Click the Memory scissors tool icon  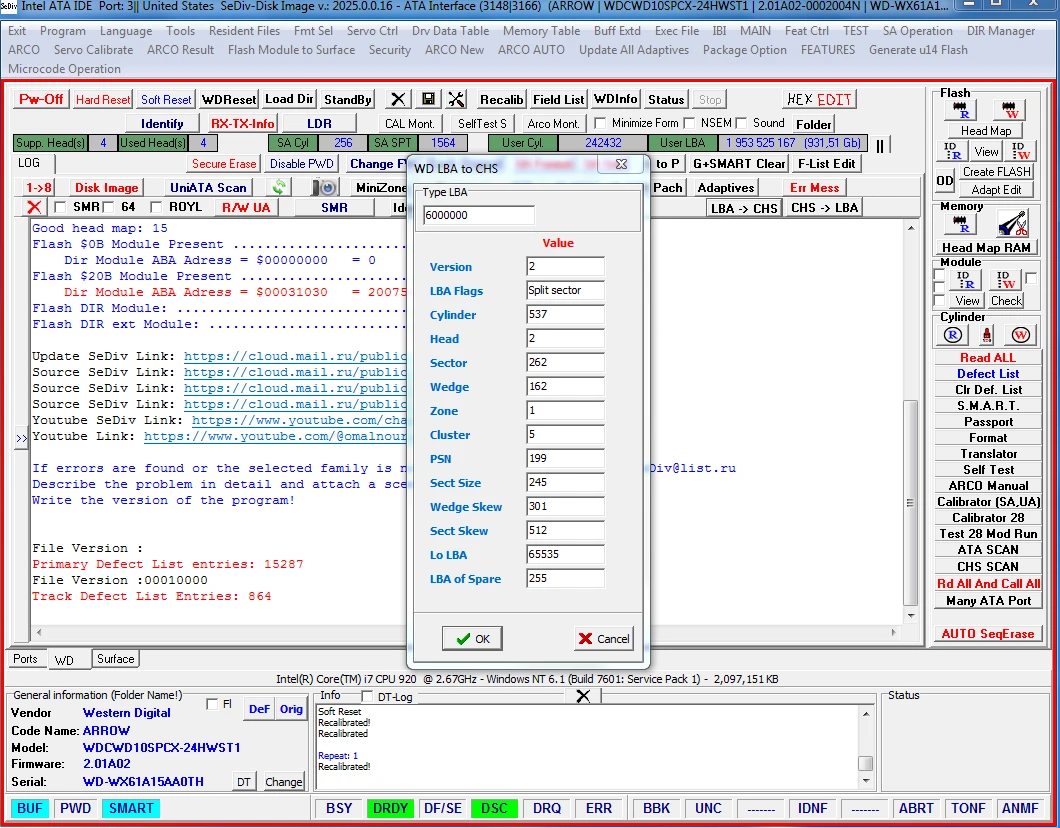click(1012, 224)
